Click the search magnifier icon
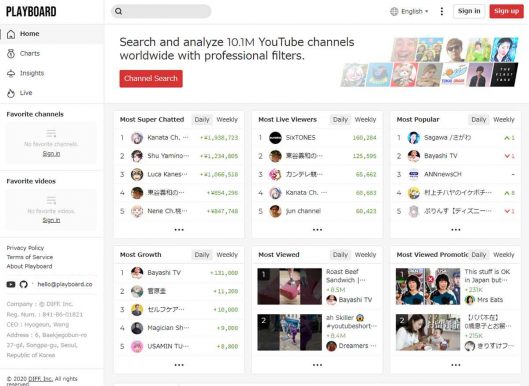Screen dimensions: 529x386 119,11
